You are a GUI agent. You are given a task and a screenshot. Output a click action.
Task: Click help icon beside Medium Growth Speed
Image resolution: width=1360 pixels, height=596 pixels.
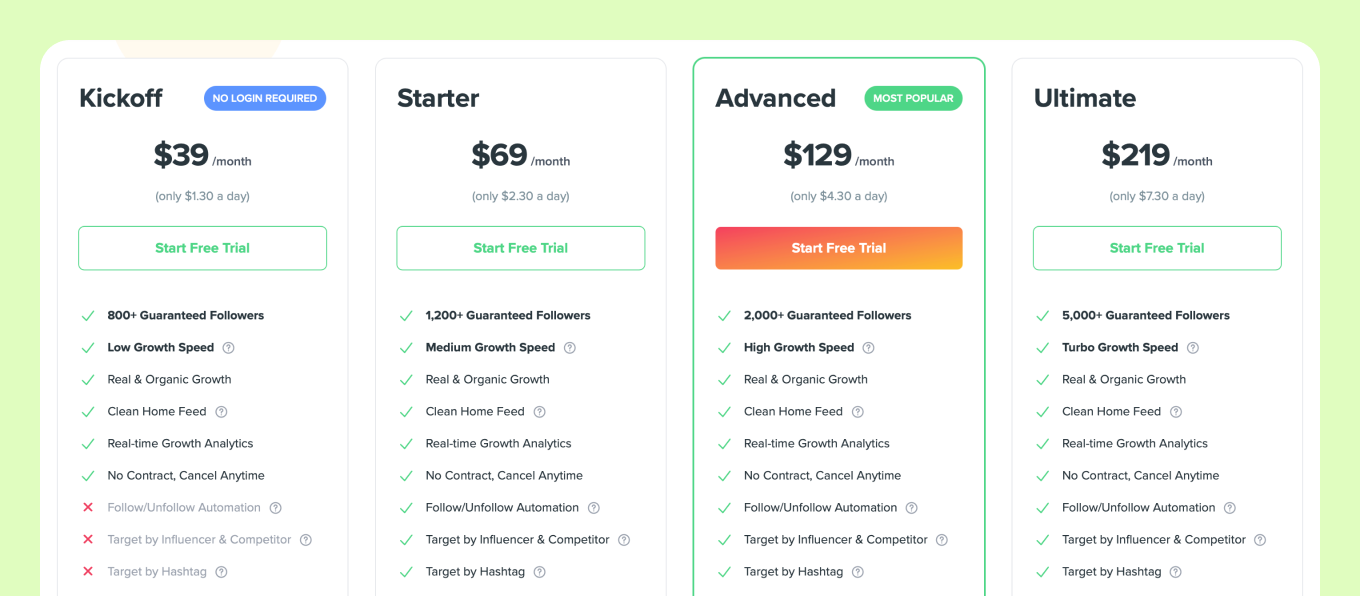[x=569, y=348]
